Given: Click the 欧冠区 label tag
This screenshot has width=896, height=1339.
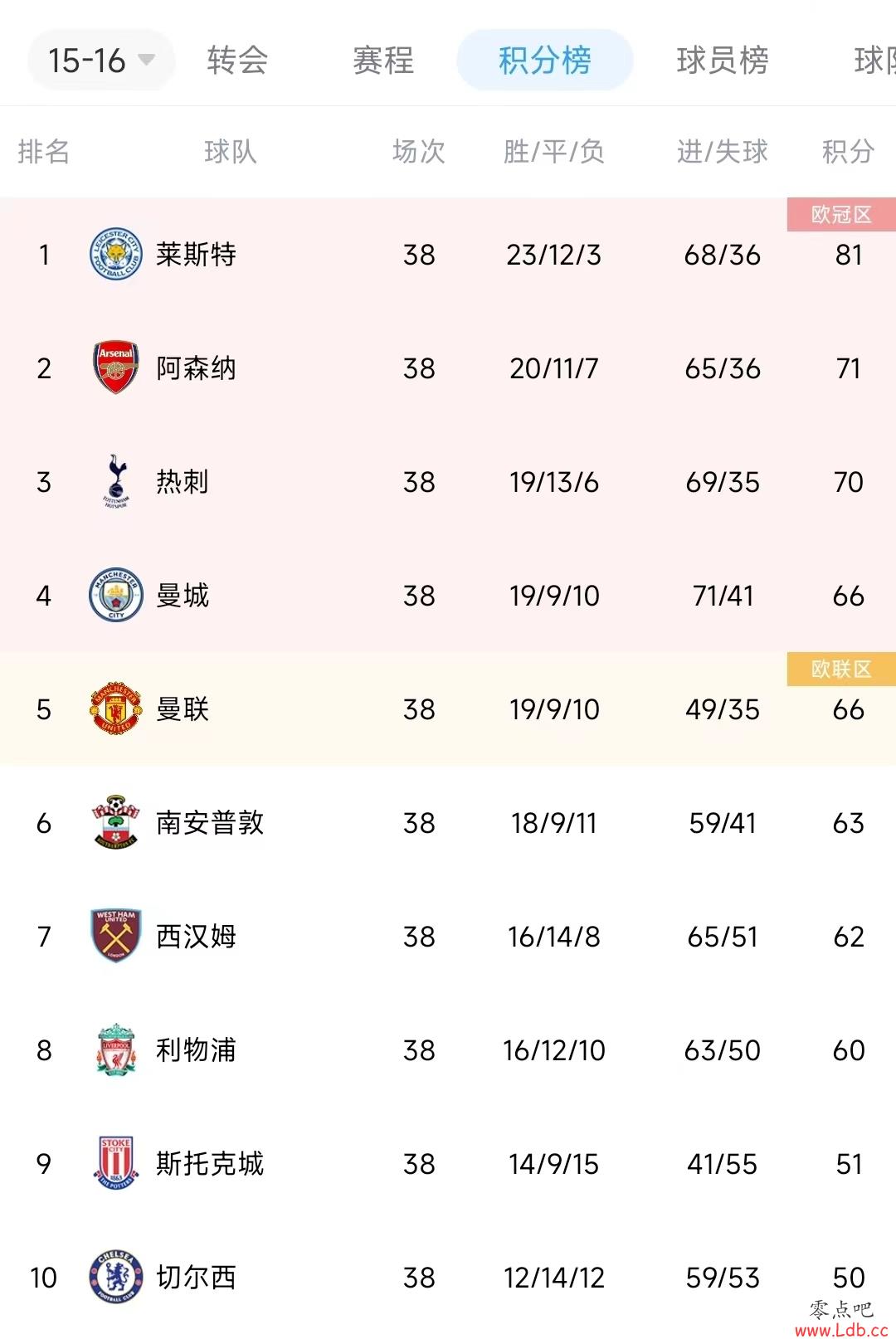Looking at the screenshot, I should tap(841, 214).
